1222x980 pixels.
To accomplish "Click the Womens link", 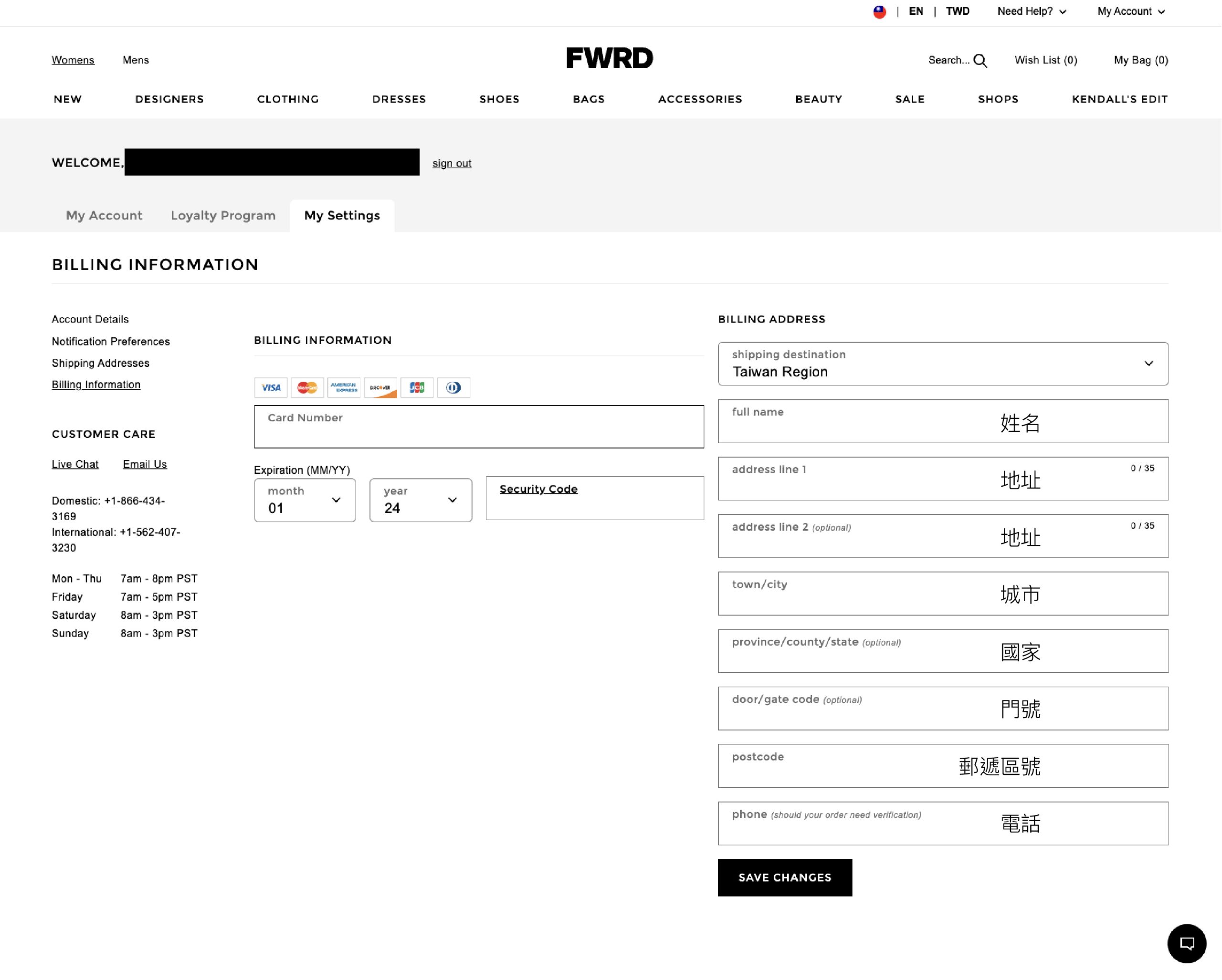I will (x=73, y=60).
